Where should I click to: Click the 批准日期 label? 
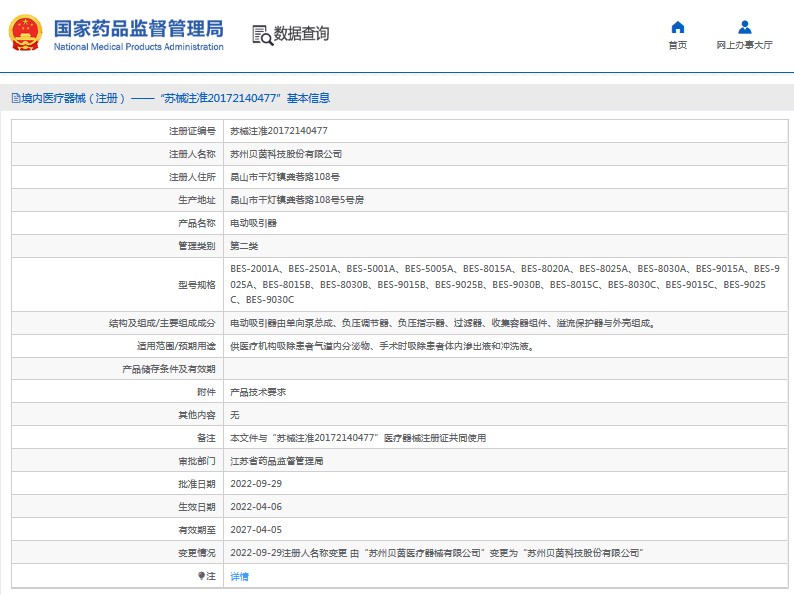pos(197,484)
